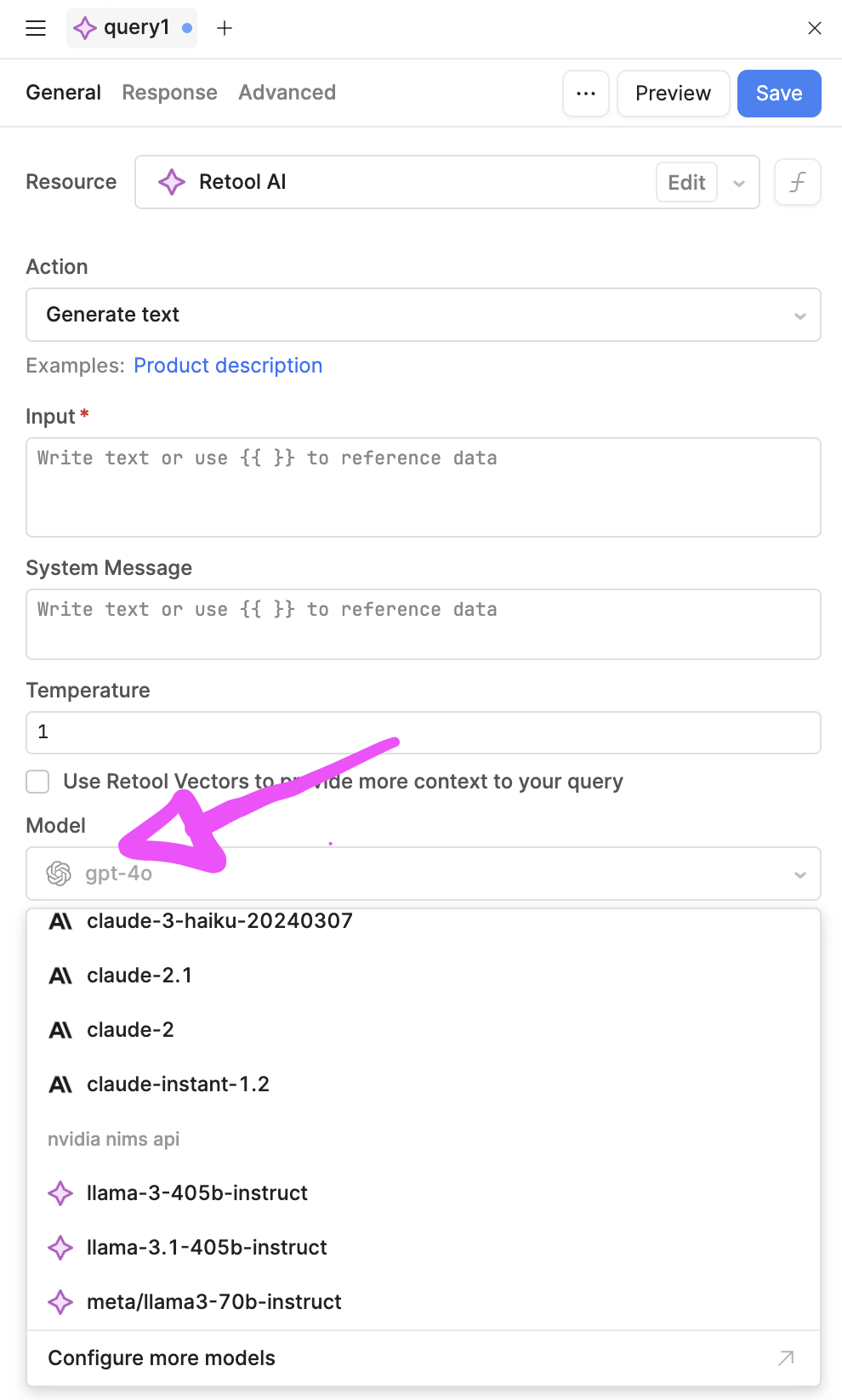
Task: Open the Product description example link
Action: tap(228, 366)
